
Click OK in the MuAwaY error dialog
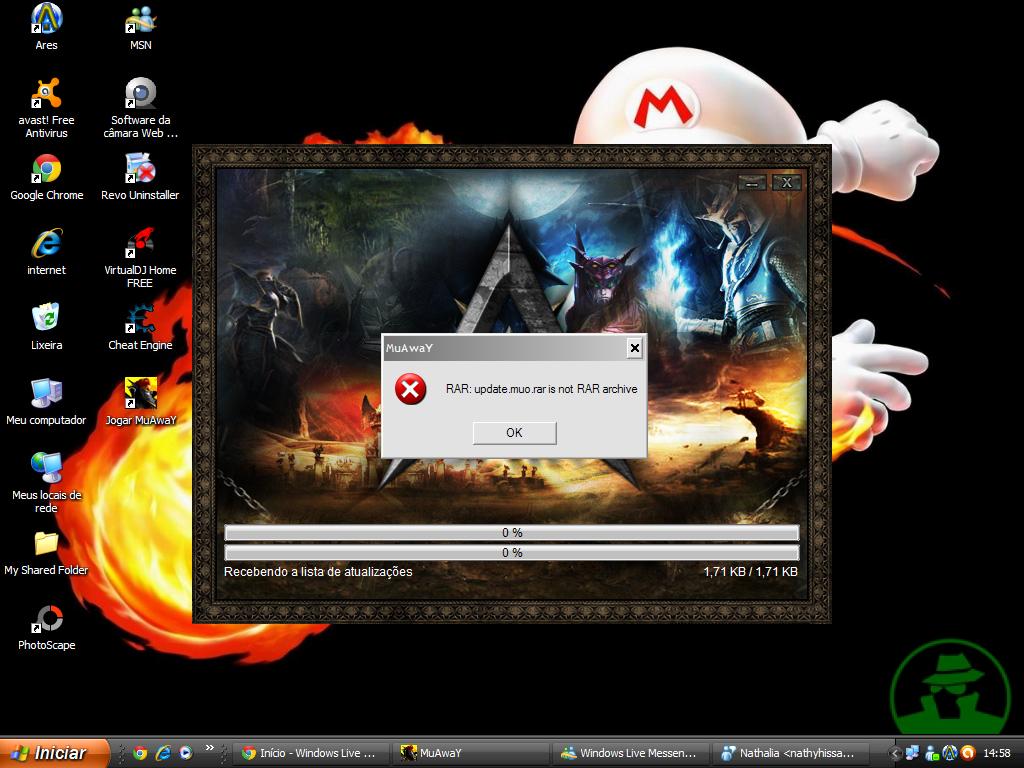tap(514, 433)
